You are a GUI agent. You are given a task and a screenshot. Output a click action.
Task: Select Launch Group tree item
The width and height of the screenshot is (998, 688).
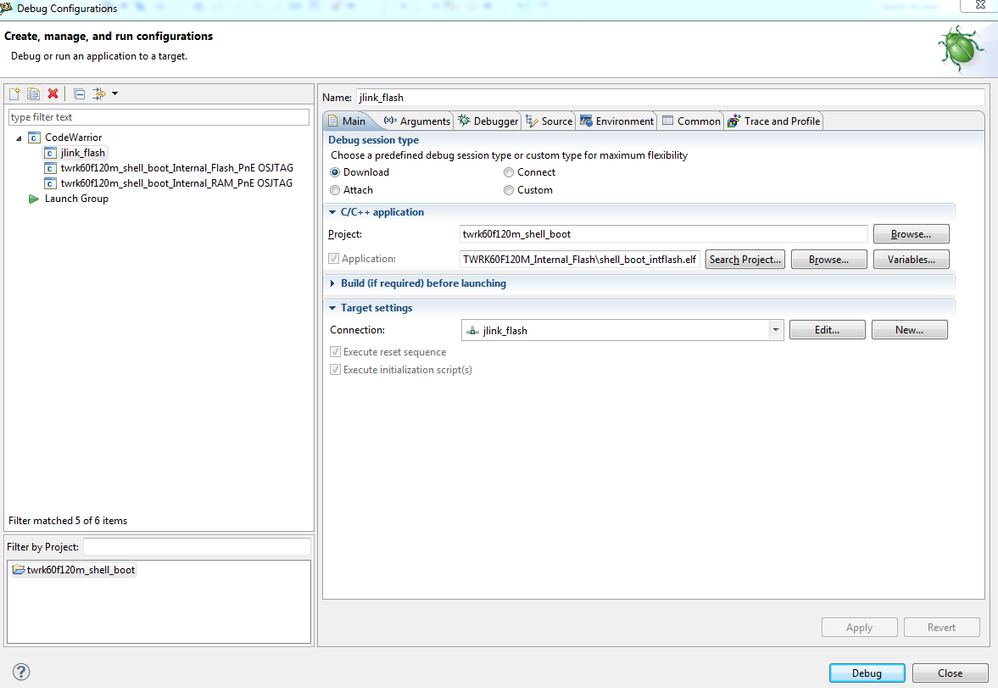[x=76, y=199]
